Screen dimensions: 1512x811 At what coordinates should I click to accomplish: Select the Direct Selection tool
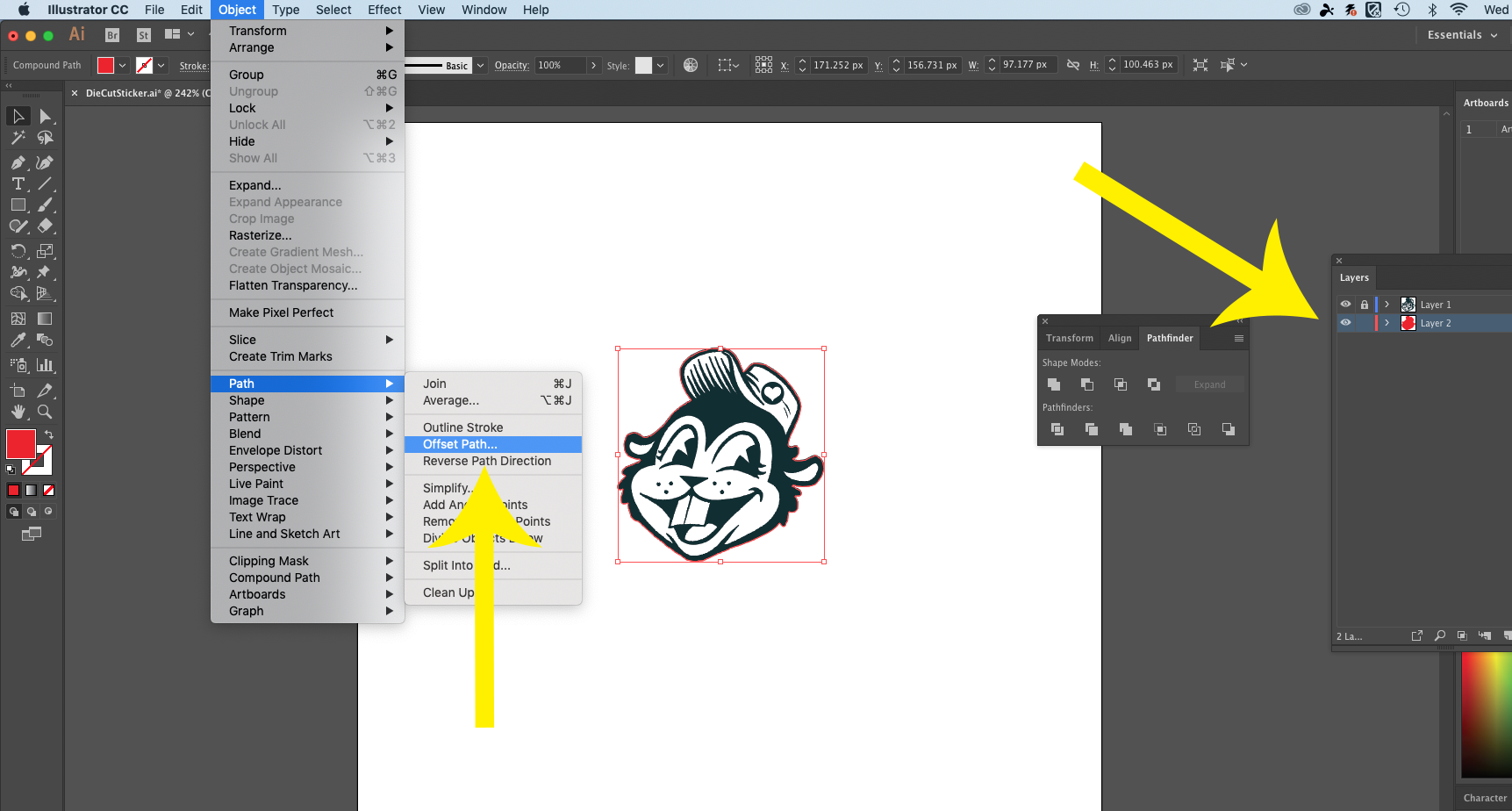point(45,116)
